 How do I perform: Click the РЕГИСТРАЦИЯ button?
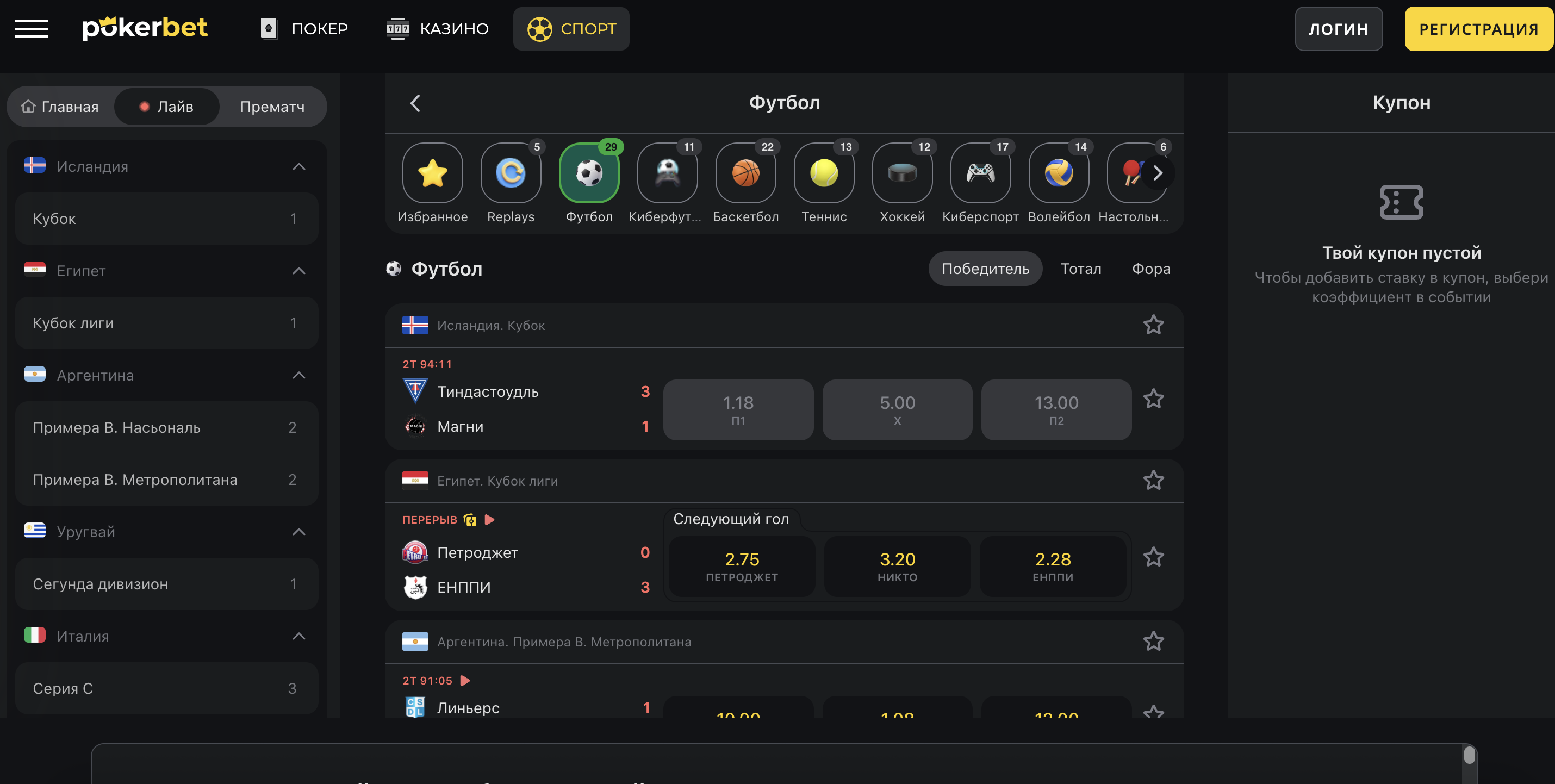pos(1478,29)
